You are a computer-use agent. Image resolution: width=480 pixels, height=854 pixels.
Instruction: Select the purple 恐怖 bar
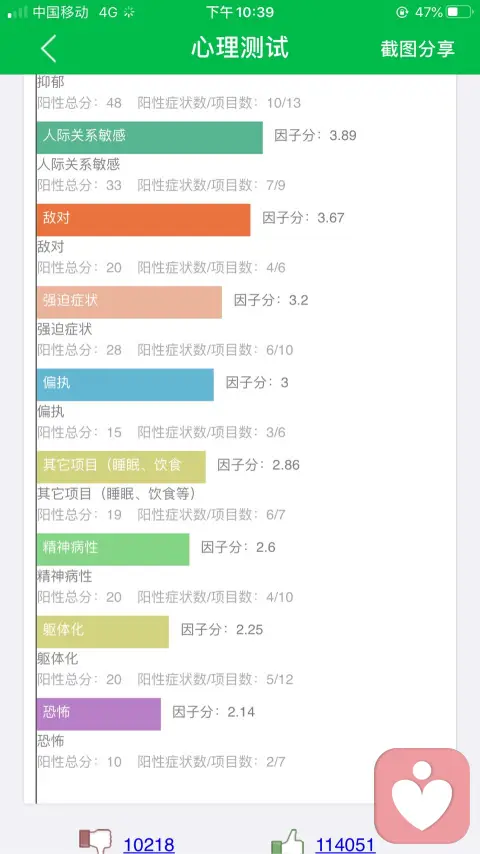(99, 714)
